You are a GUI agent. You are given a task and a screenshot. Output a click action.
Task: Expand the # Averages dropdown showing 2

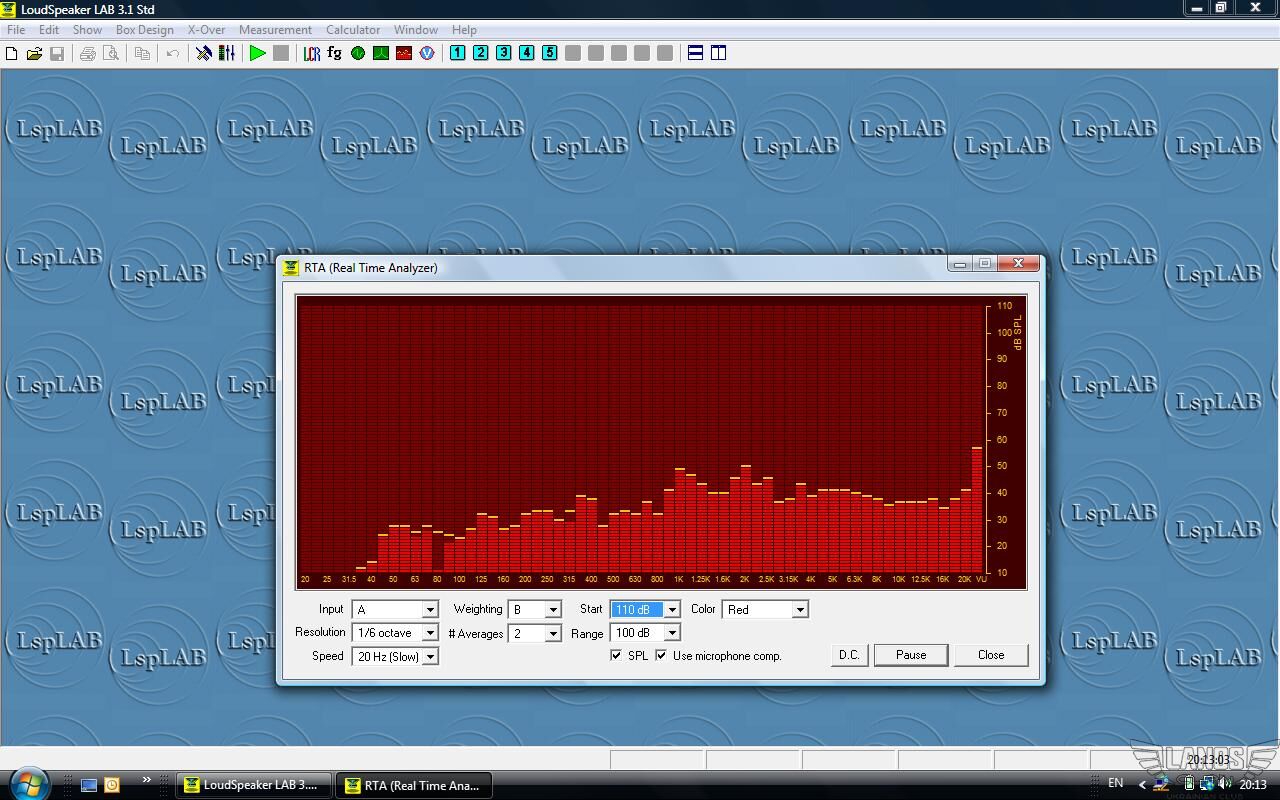pyautogui.click(x=553, y=634)
